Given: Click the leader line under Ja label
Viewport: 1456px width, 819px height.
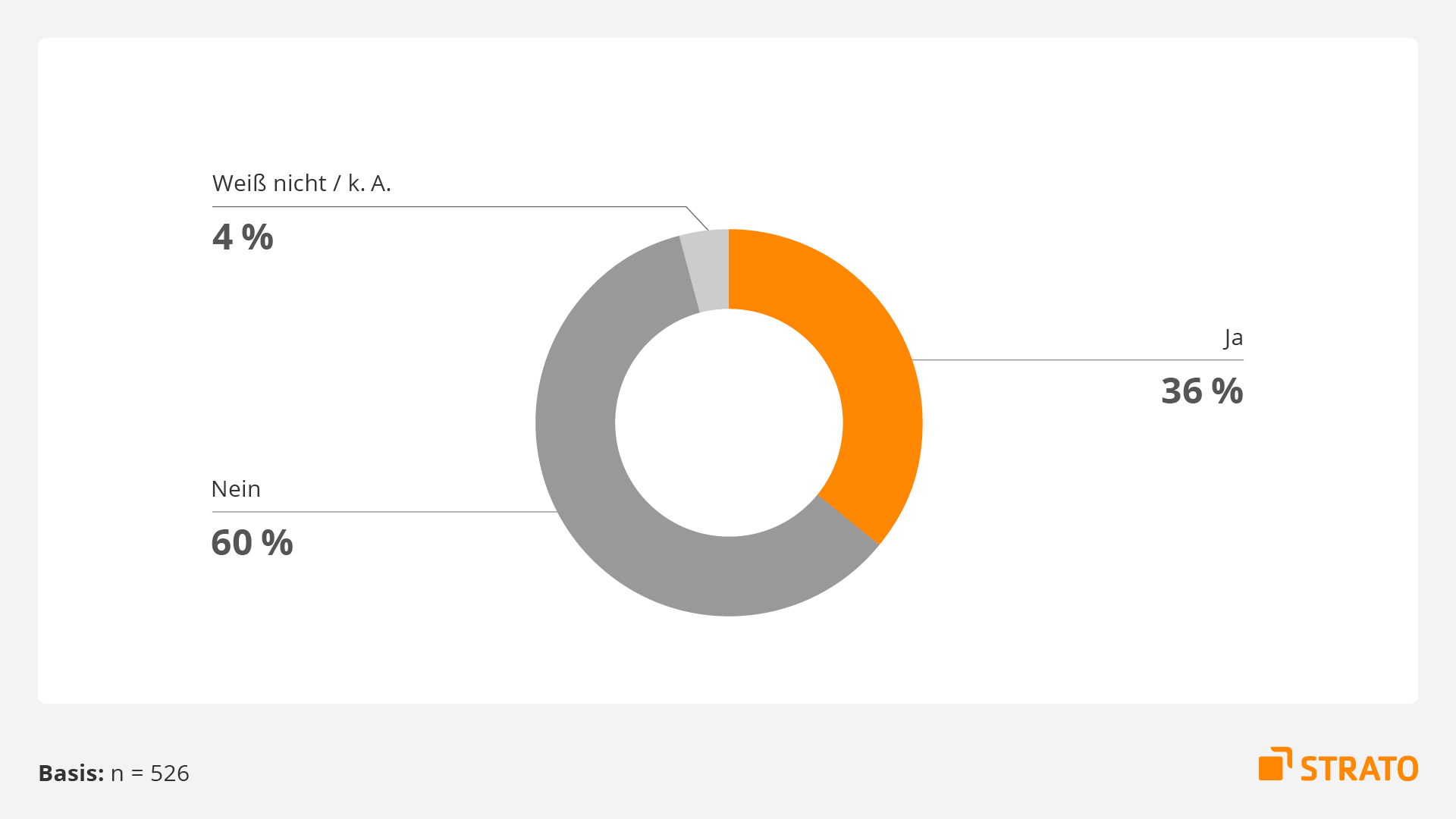Looking at the screenshot, I should point(1078,359).
